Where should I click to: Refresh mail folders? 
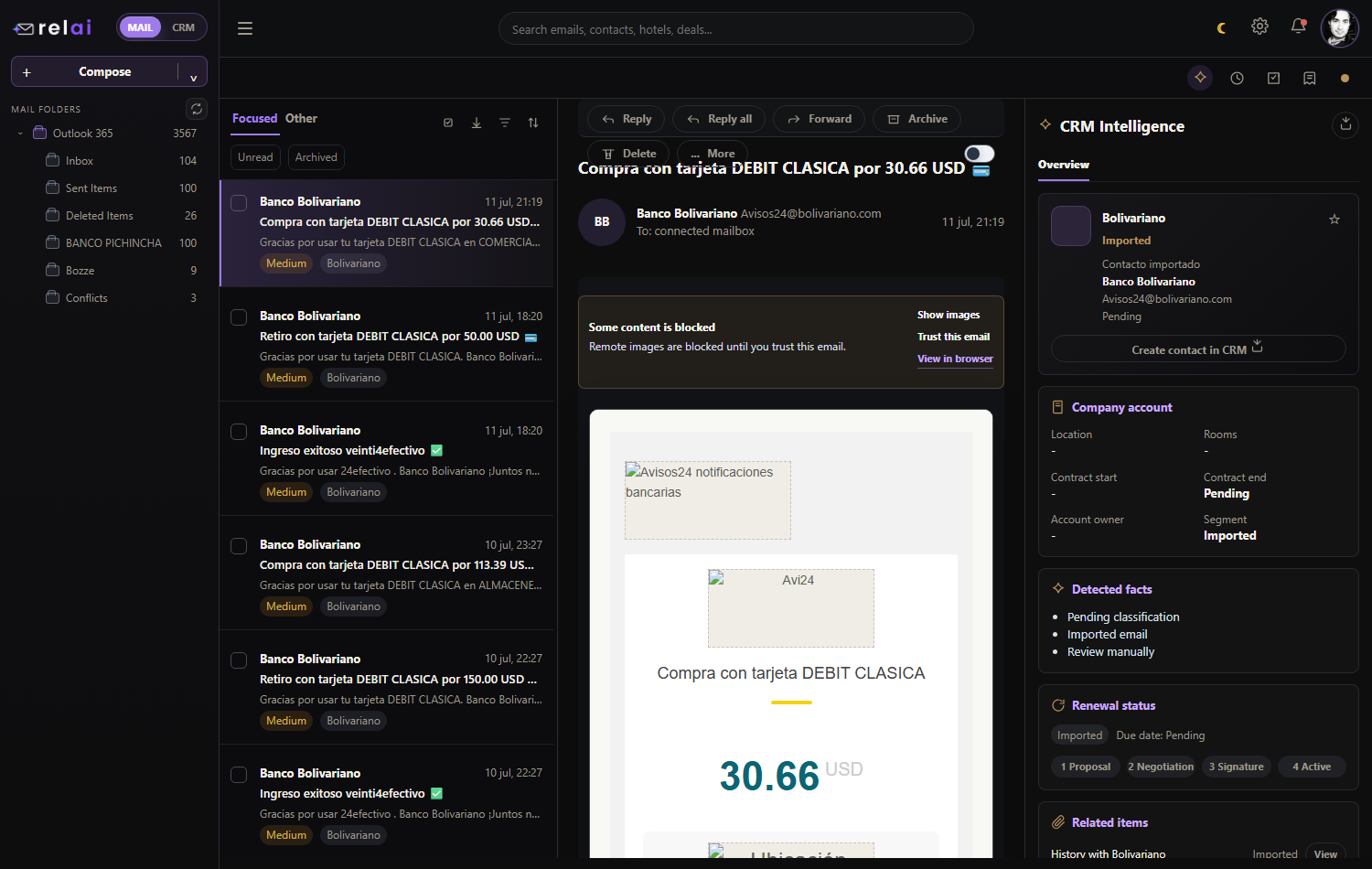click(x=197, y=109)
